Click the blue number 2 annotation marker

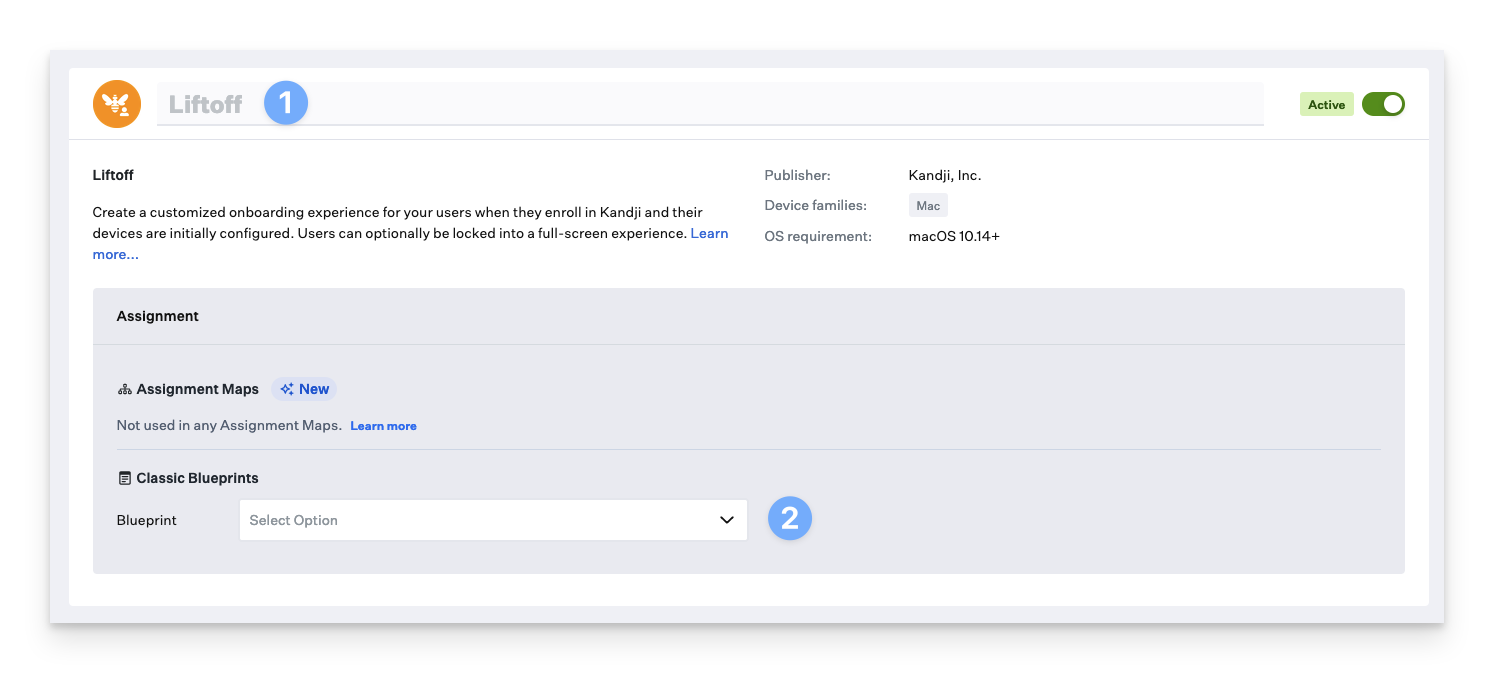(x=790, y=518)
